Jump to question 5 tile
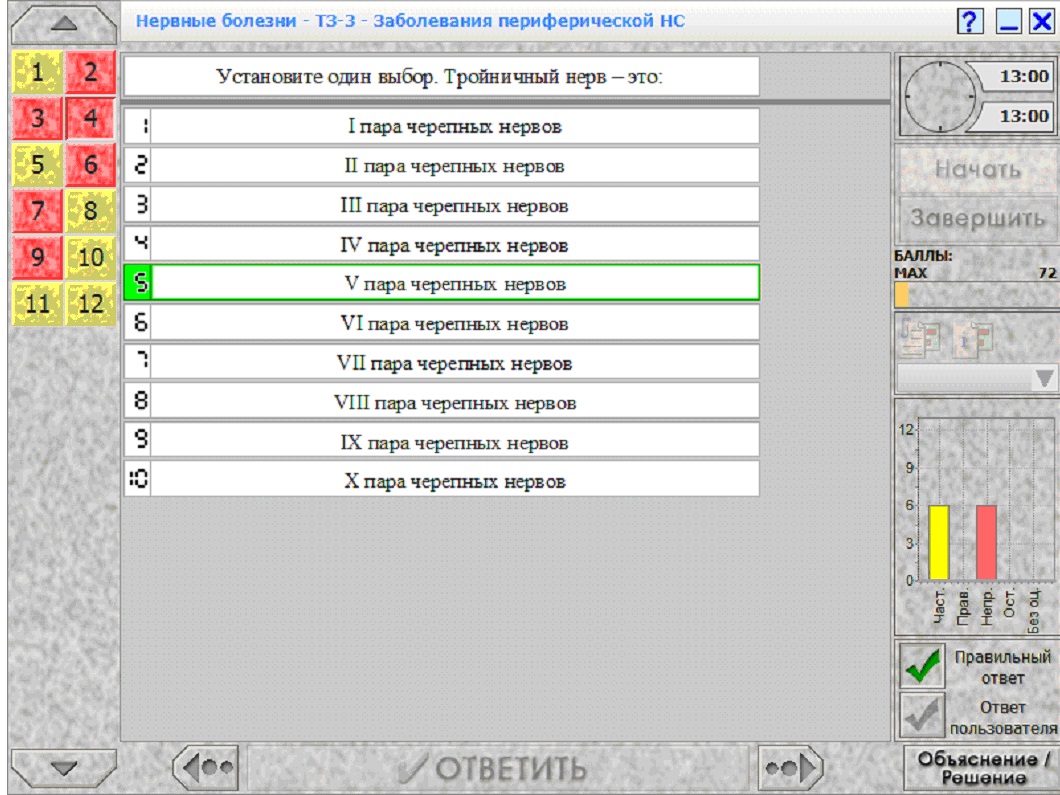Image resolution: width=1060 pixels, height=795 pixels. [37, 164]
